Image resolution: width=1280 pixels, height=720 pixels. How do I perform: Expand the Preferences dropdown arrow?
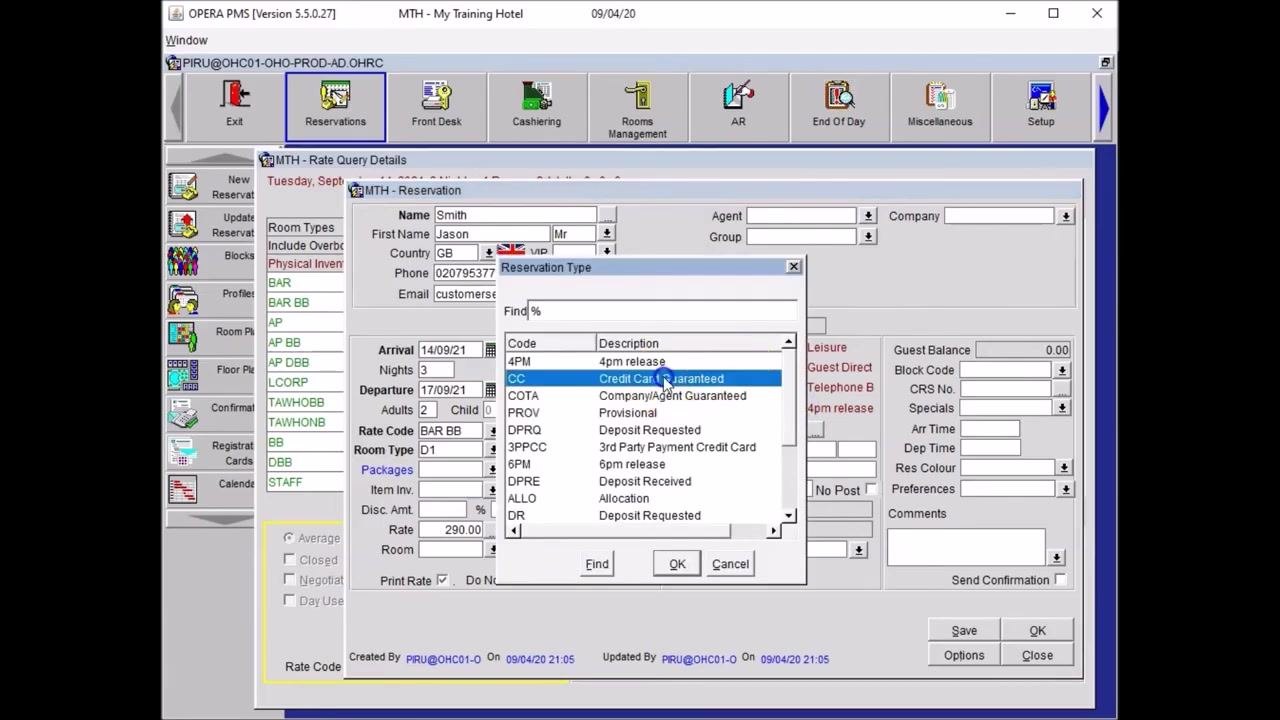pos(1066,489)
